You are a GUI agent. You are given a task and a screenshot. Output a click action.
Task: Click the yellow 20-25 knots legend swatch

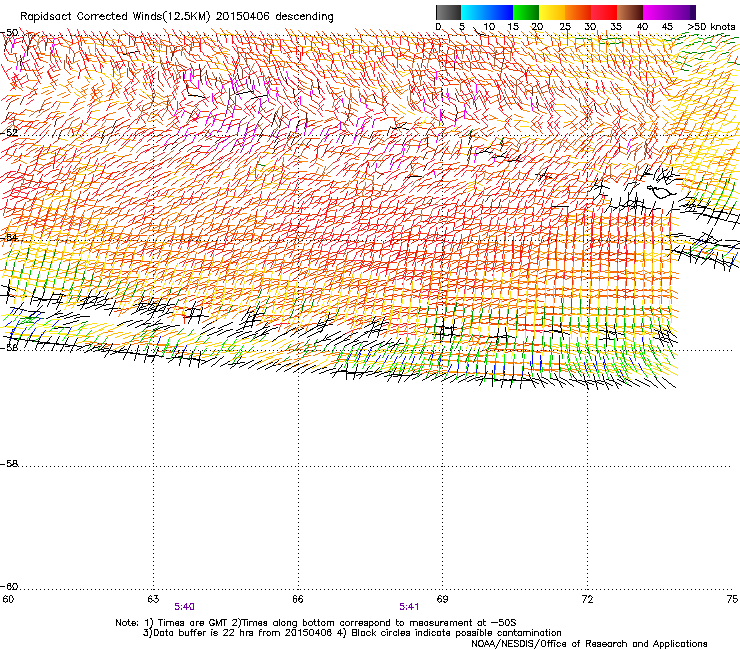[552, 12]
